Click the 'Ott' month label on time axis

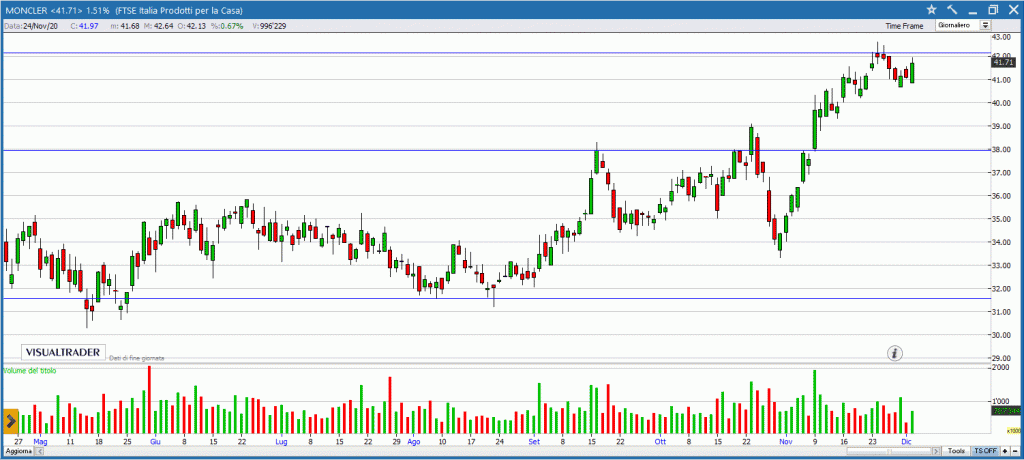click(x=661, y=442)
